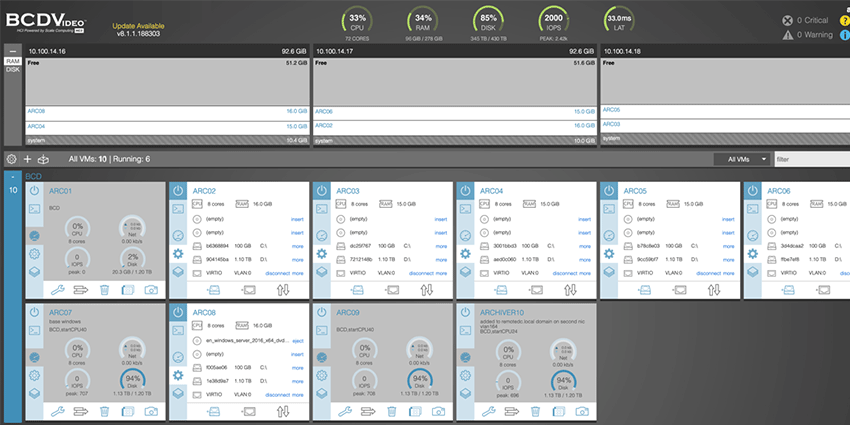Click ARC01 move VM icon
The image size is (850, 425).
(x=81, y=290)
